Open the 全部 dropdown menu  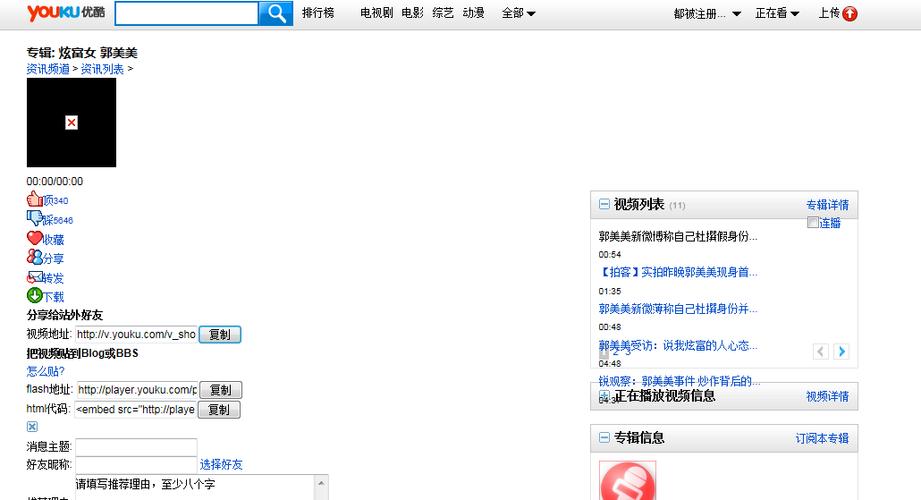[x=518, y=13]
